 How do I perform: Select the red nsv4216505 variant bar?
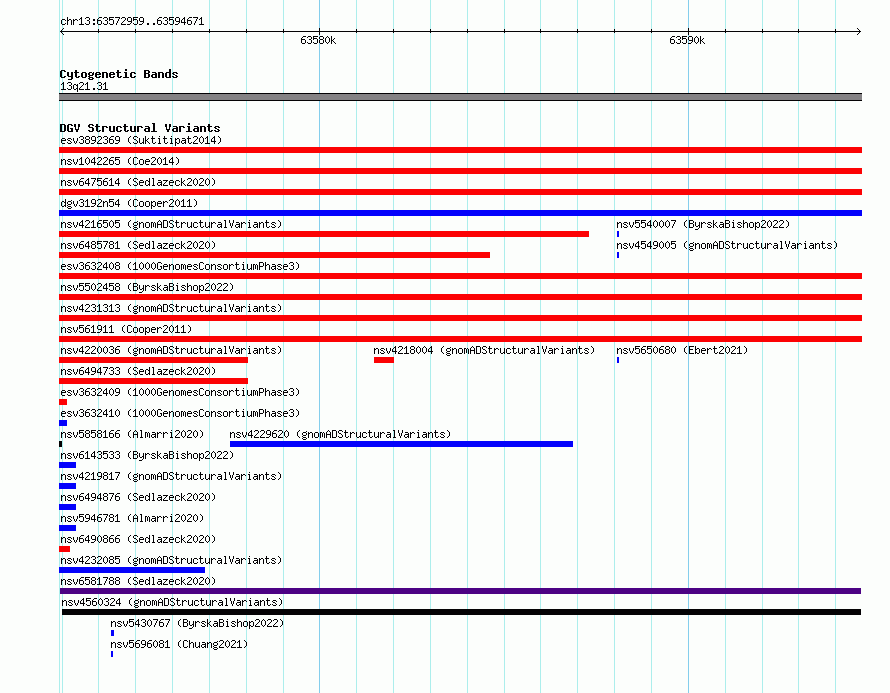324,234
